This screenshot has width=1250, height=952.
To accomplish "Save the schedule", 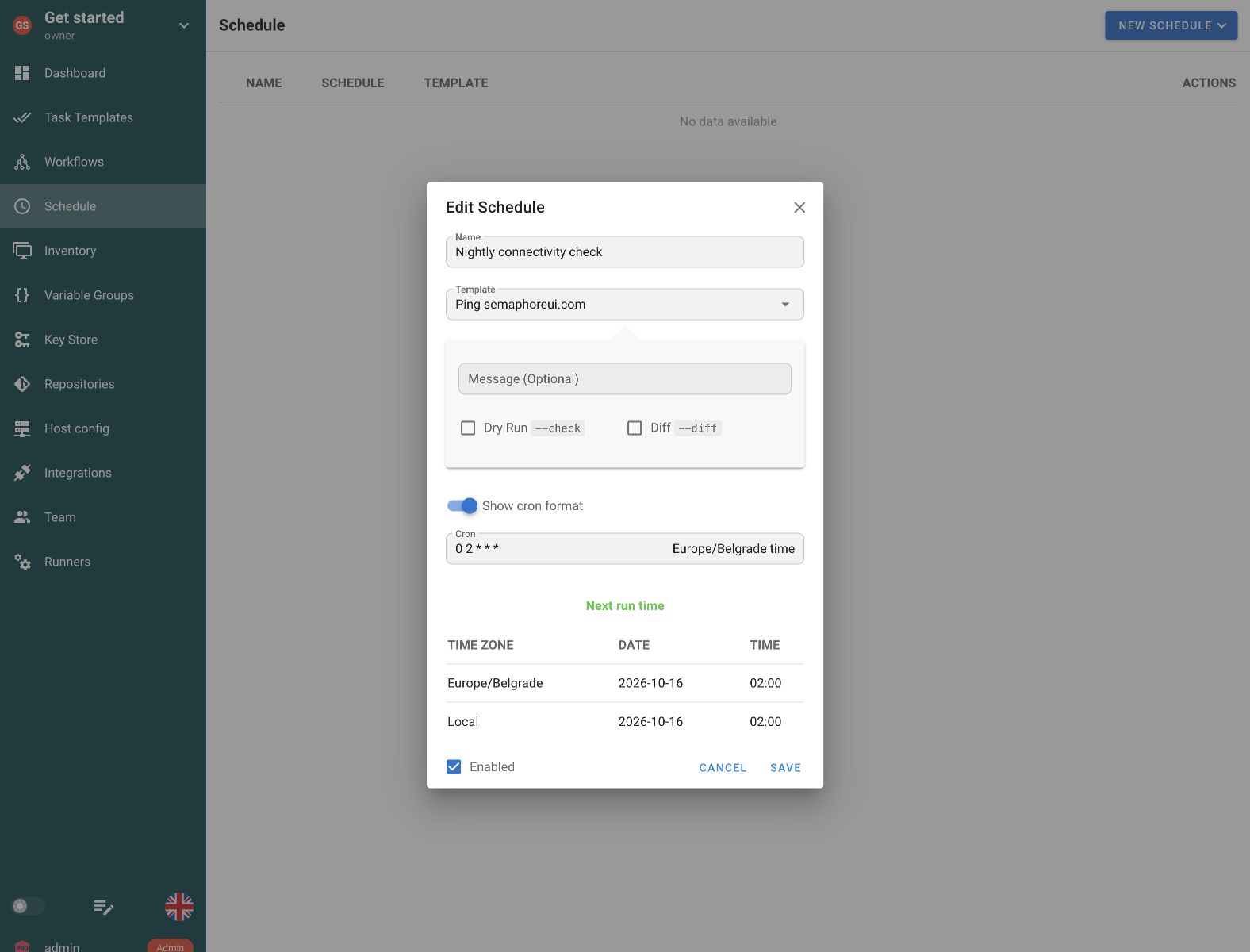I will click(785, 767).
